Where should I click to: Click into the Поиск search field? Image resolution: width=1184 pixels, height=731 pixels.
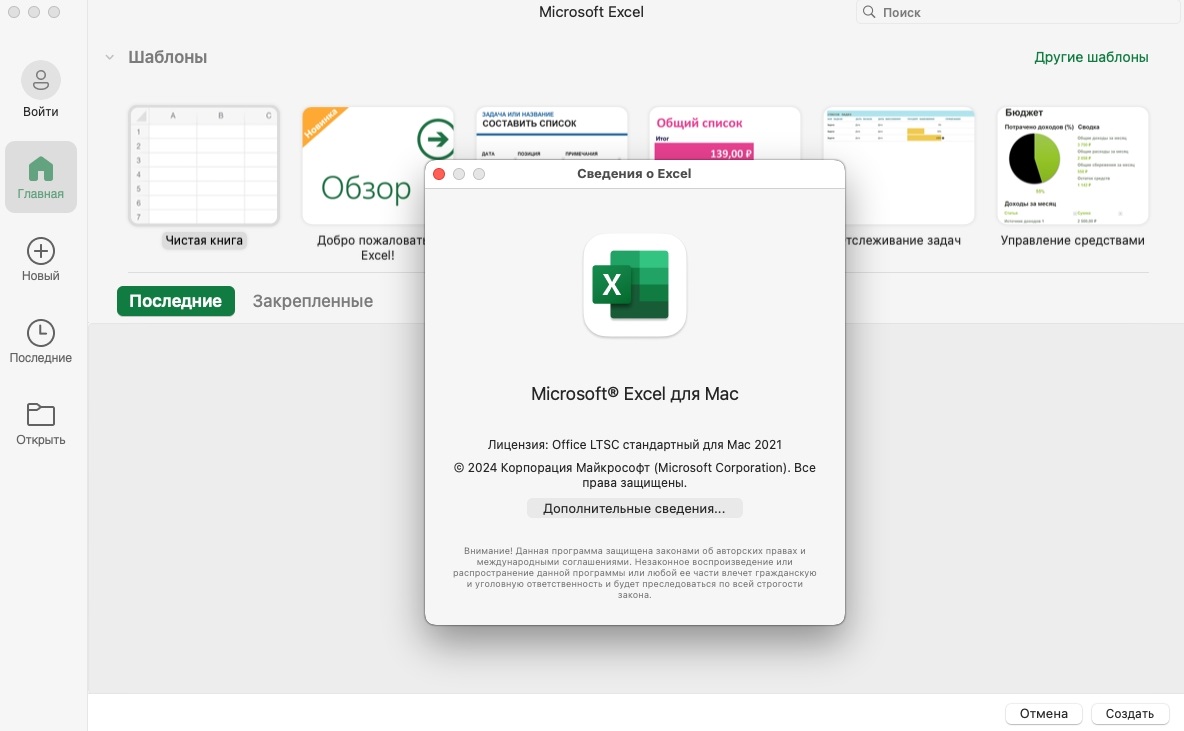click(x=1020, y=12)
